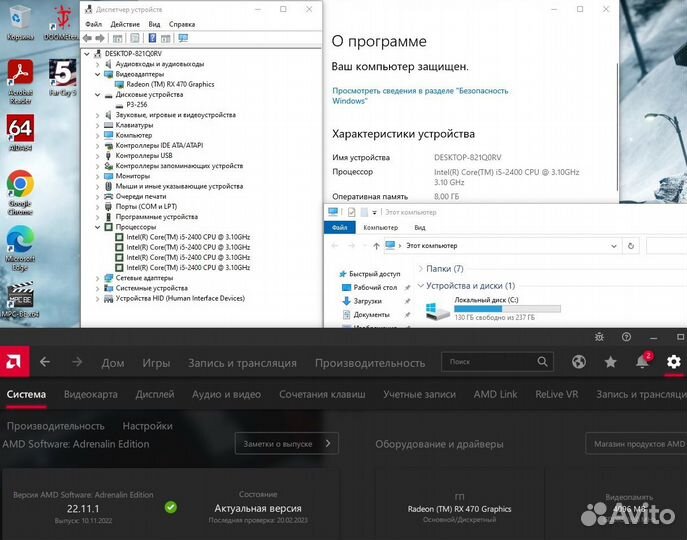
Task: Switch to Дисплей tab in AMD settings
Action: [x=155, y=394]
